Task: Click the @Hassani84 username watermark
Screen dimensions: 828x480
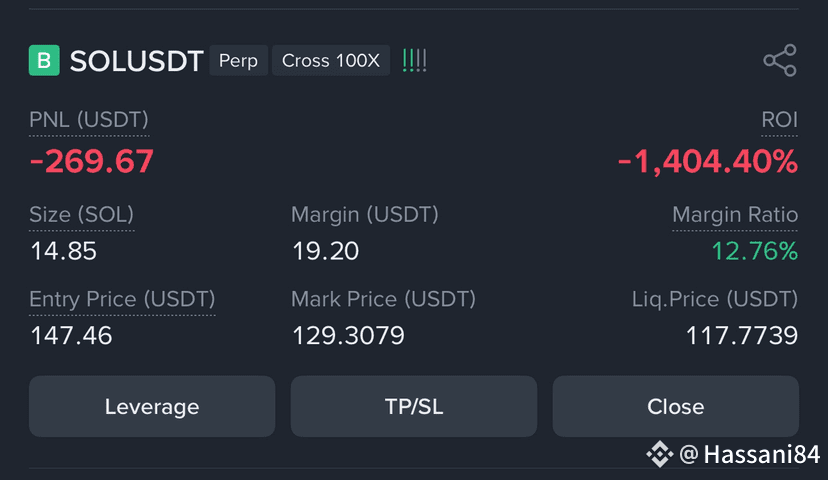Action: point(750,454)
